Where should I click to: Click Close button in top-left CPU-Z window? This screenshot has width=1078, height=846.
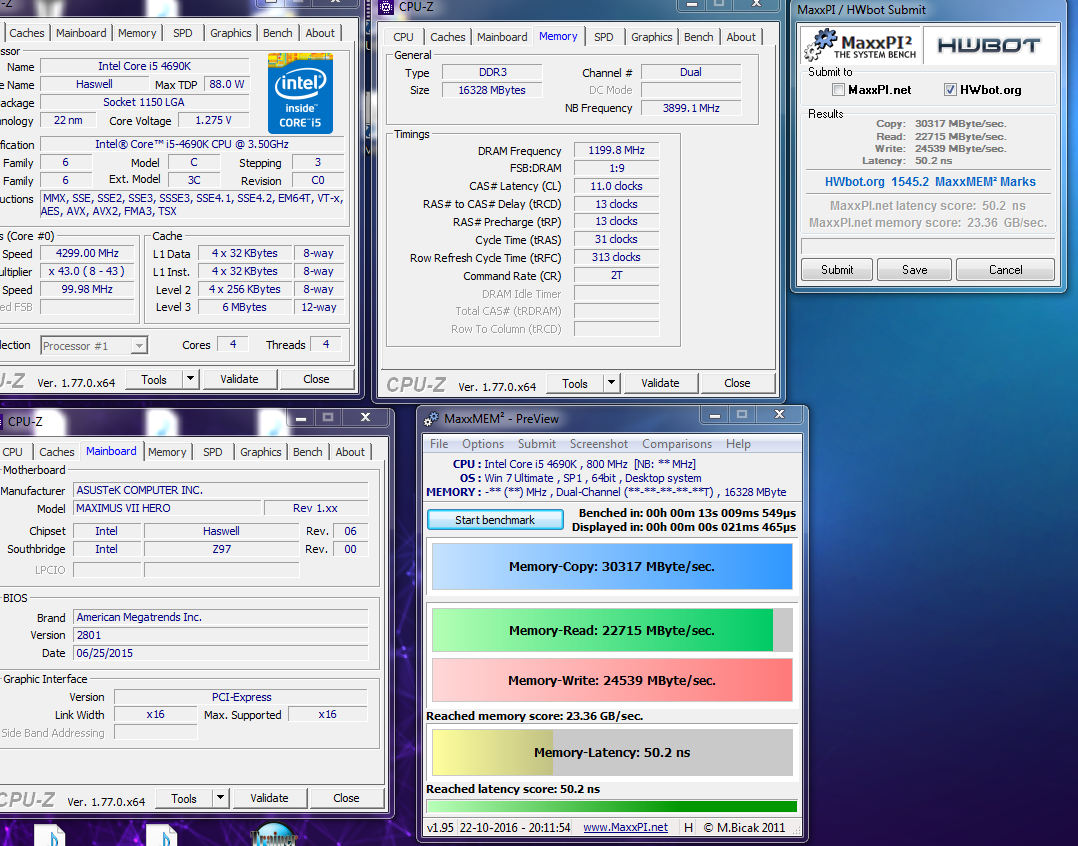click(x=316, y=379)
